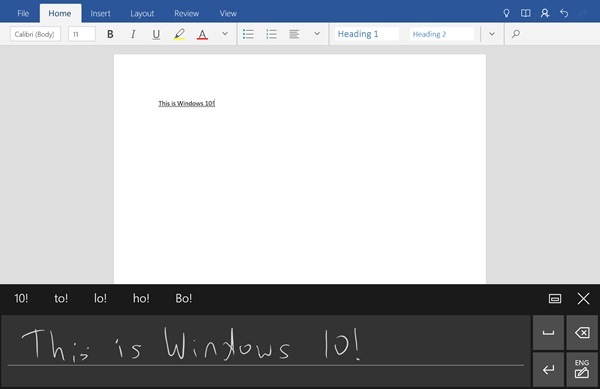Click the document text "This is Windows 10!"
Viewport: 600px width, 389px height.
(186, 103)
